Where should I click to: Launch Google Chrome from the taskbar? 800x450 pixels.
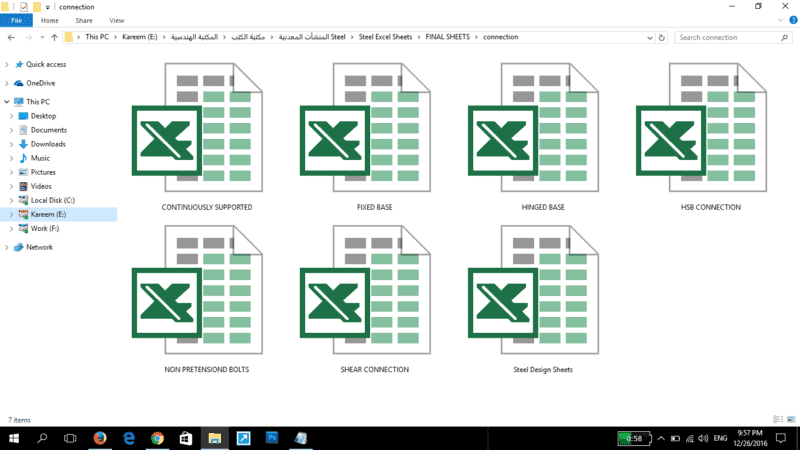(x=157, y=438)
